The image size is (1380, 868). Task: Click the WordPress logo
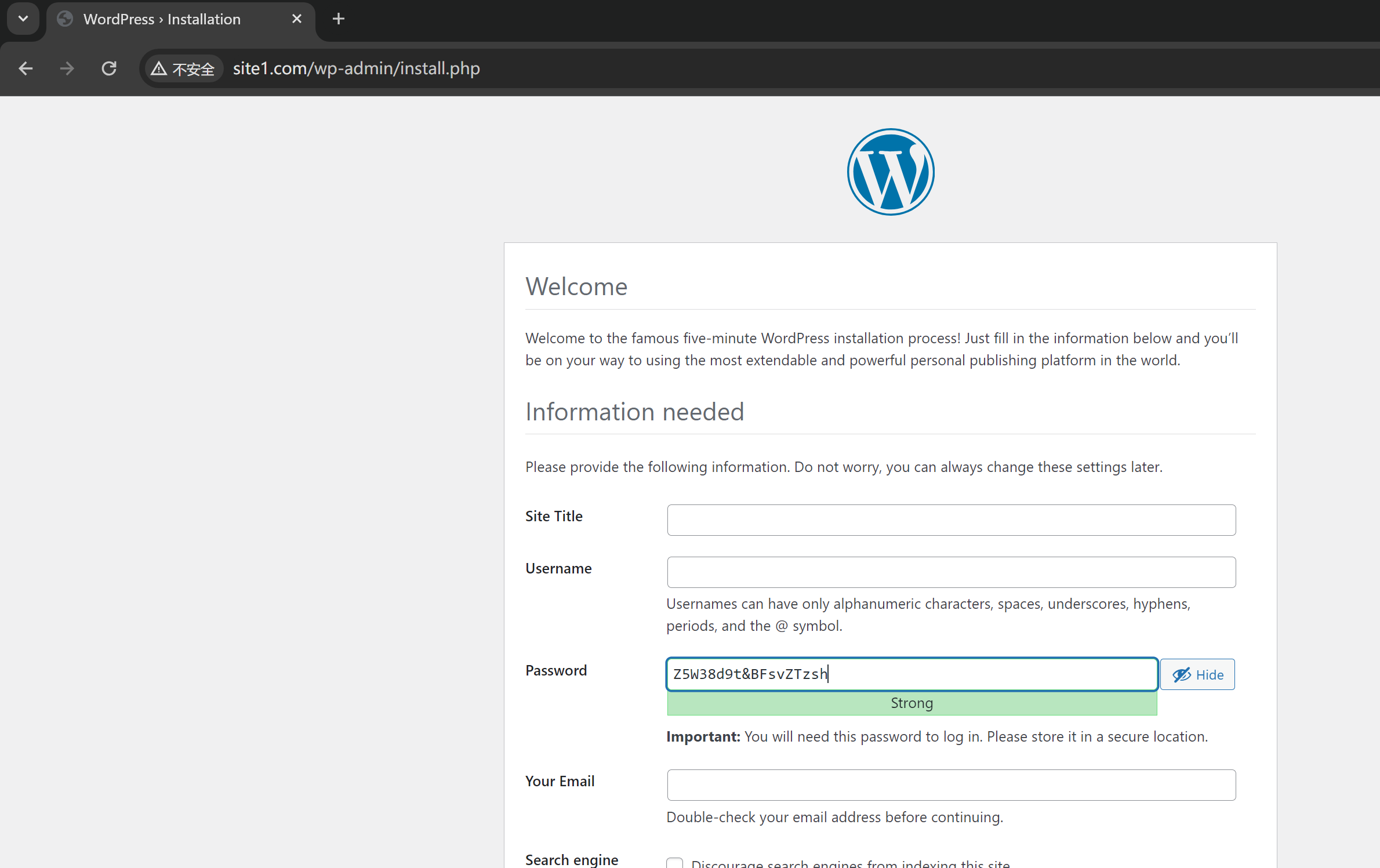pyautogui.click(x=890, y=172)
